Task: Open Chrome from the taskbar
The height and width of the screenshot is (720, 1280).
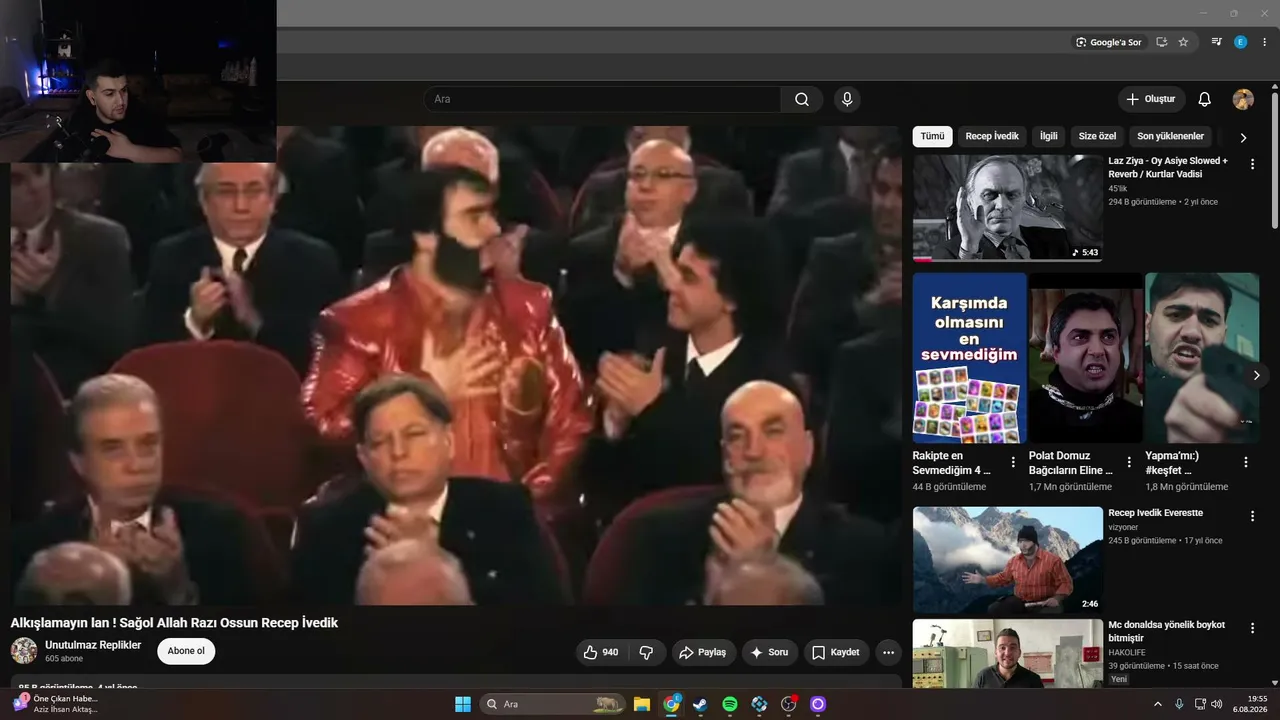Action: (671, 704)
